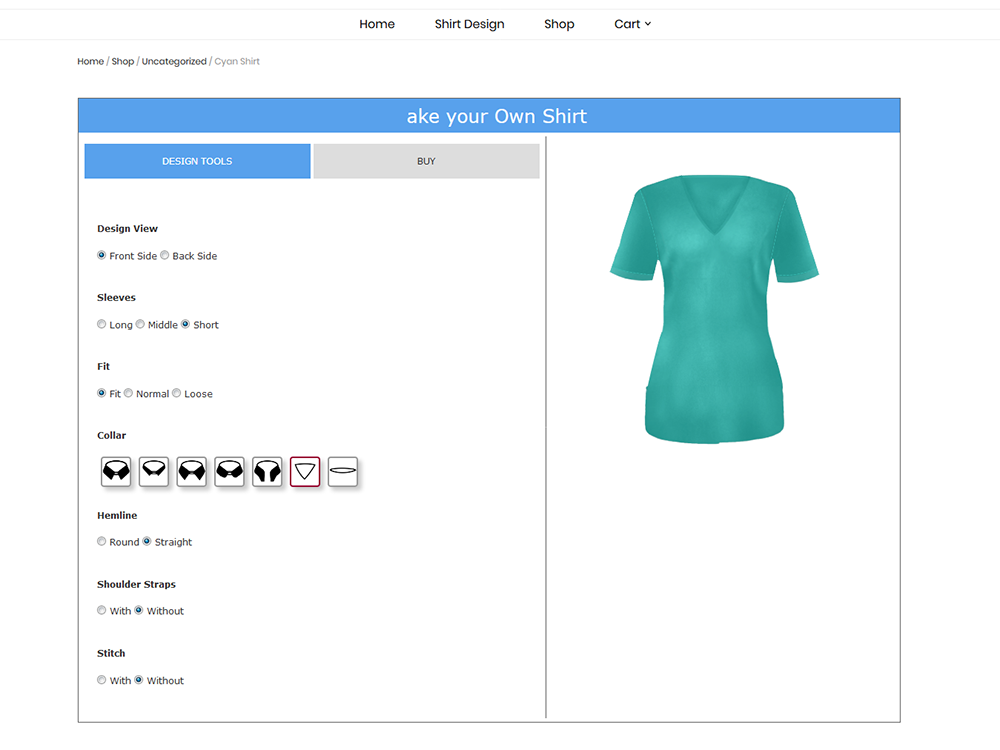
Task: Click Home breadcrumb link
Action: (91, 61)
